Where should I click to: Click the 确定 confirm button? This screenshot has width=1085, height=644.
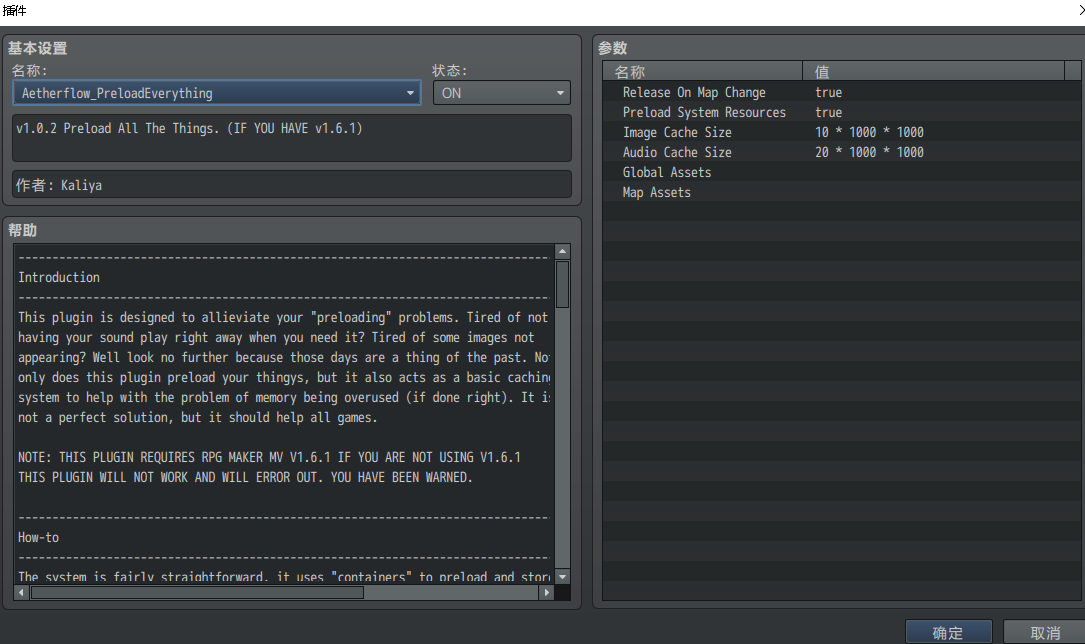tap(948, 632)
